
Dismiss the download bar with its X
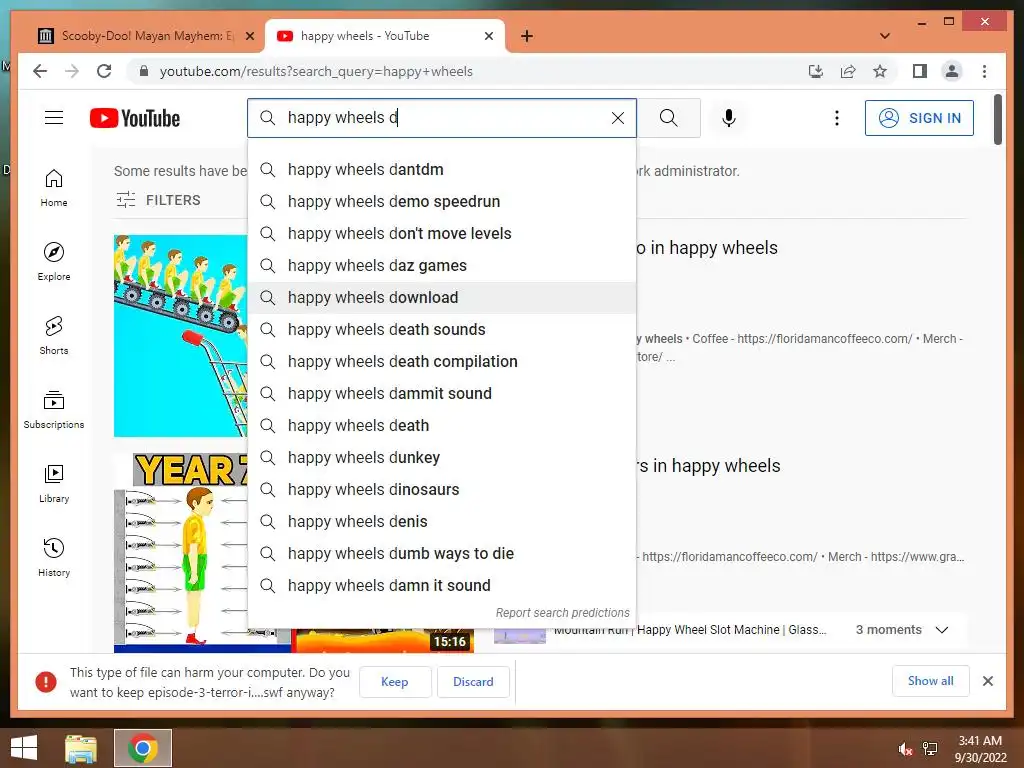point(988,681)
